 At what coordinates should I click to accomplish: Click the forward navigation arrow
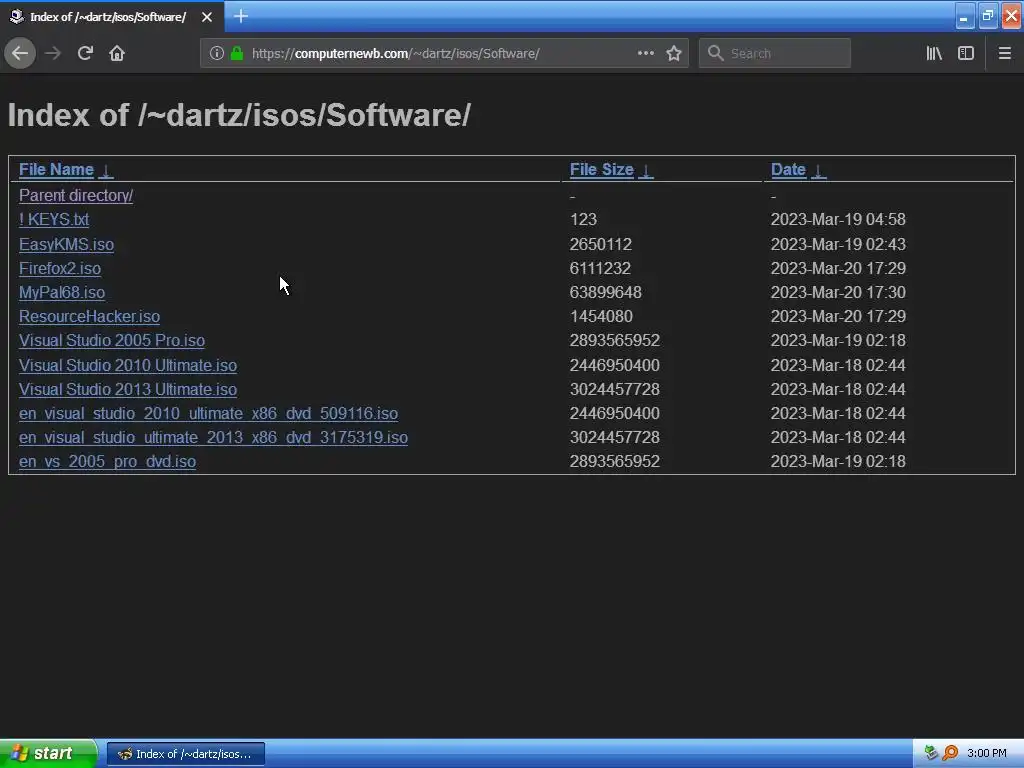point(53,54)
